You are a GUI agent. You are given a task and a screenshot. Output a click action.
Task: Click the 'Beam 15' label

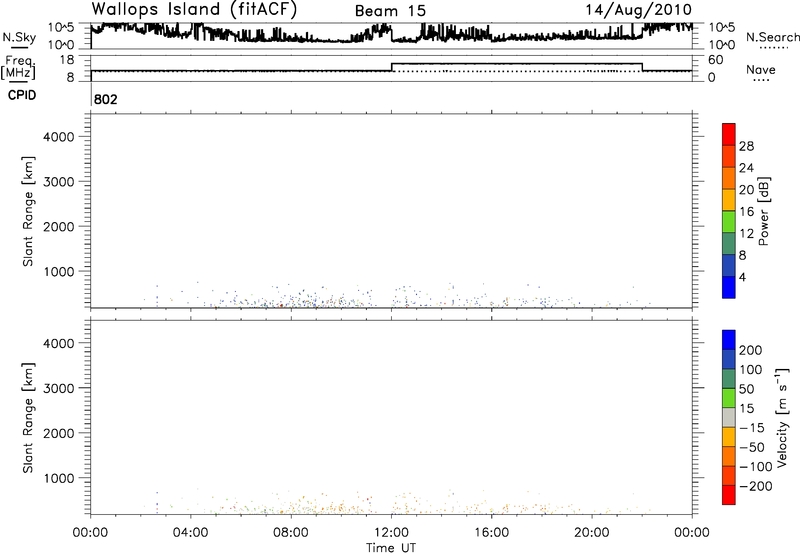(390, 11)
